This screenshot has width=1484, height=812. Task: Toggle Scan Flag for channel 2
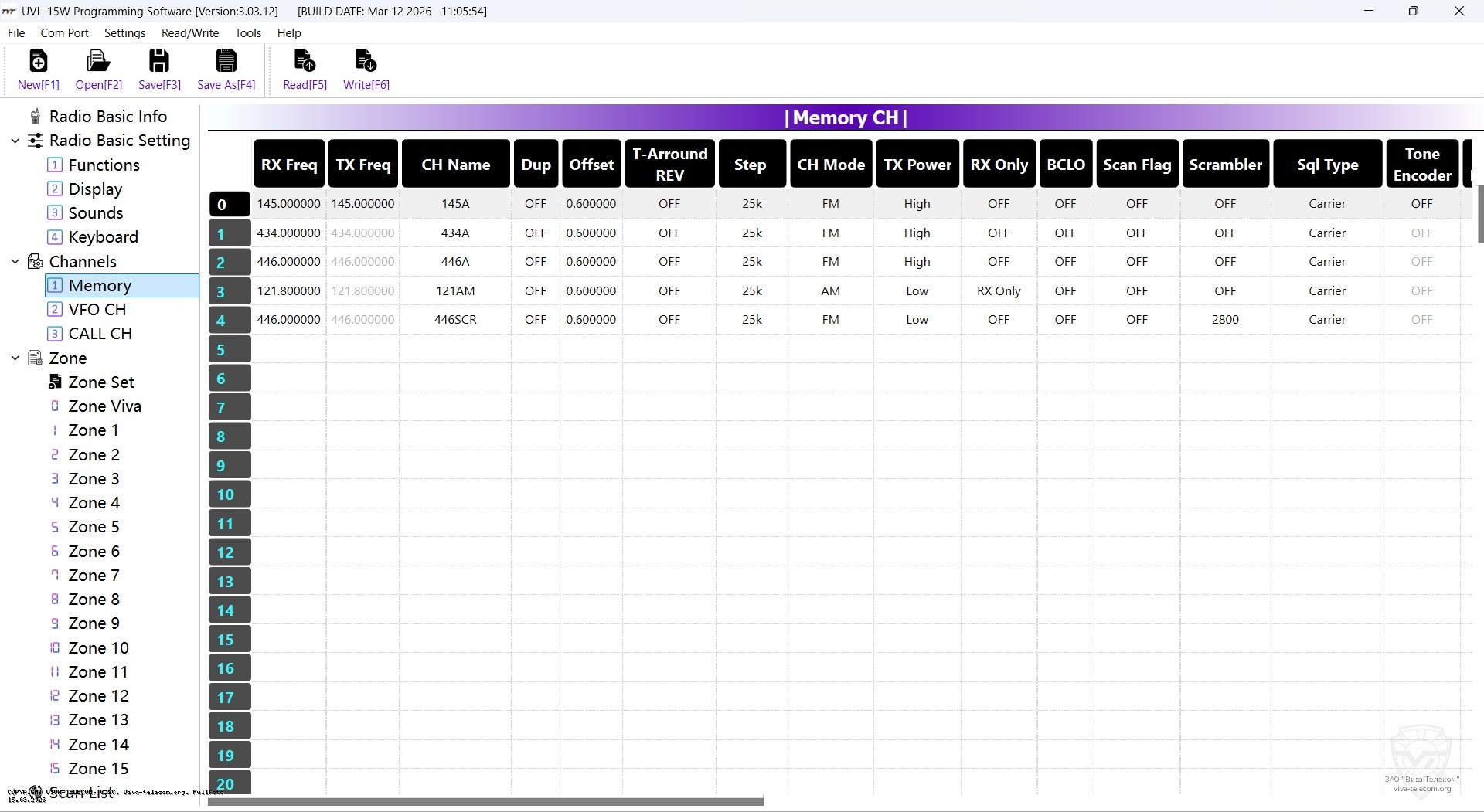(x=1136, y=262)
